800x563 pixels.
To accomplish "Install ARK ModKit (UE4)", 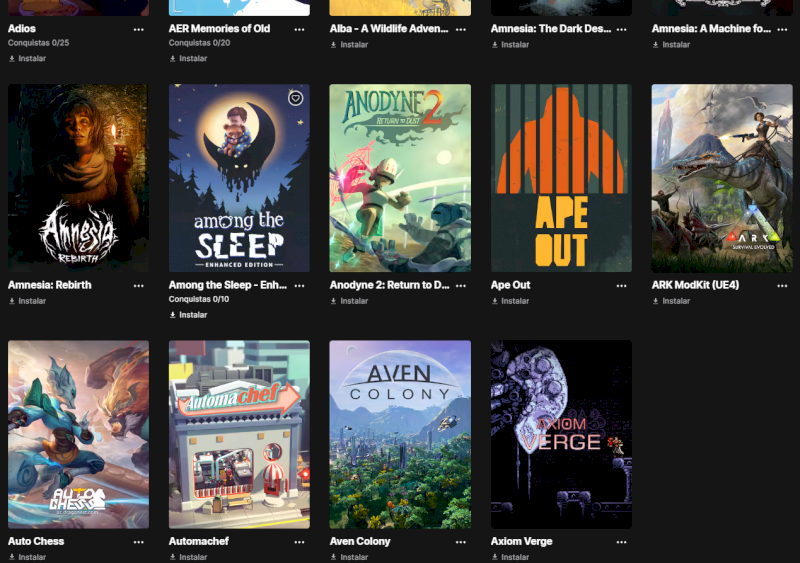I will pyautogui.click(x=671, y=301).
